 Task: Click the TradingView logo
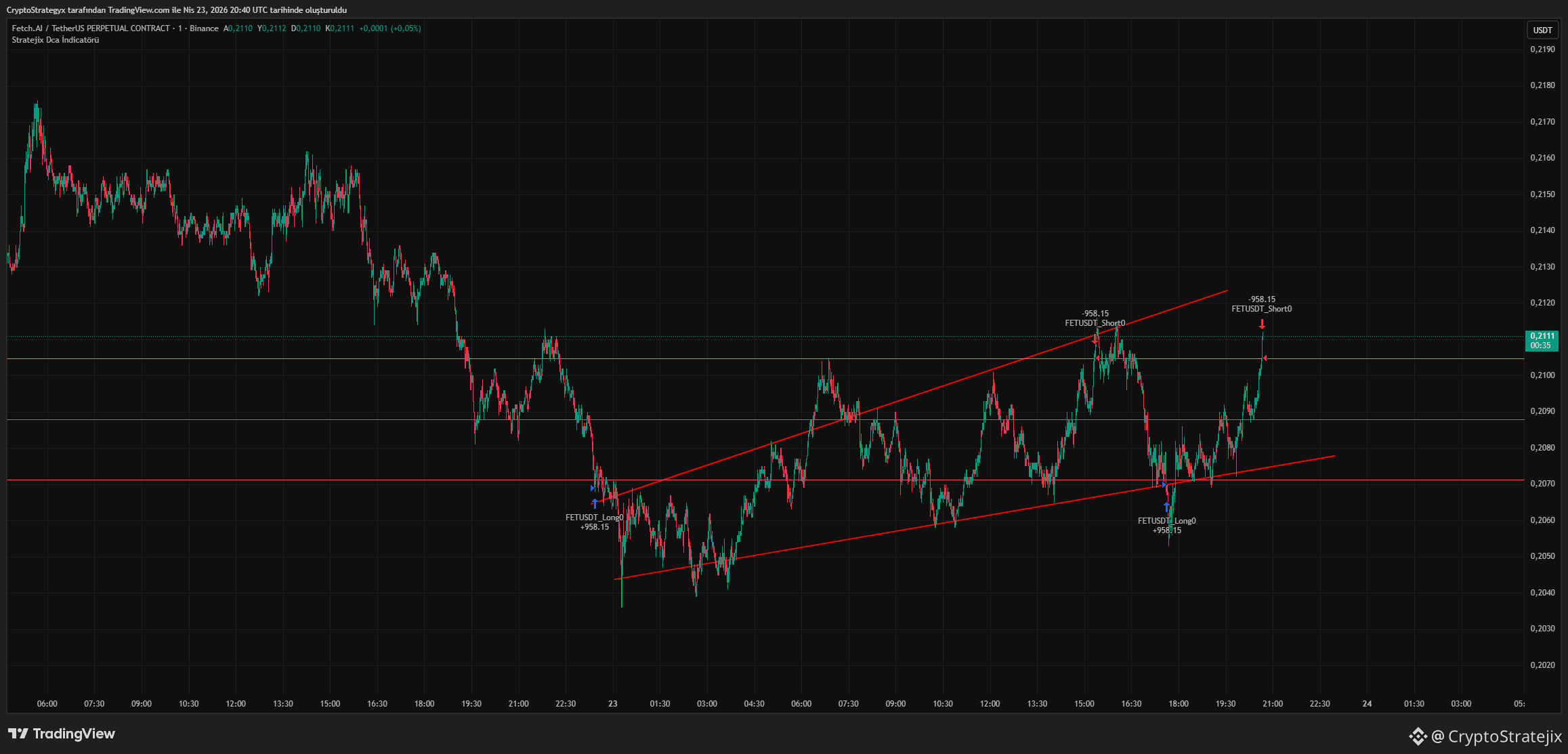(x=62, y=734)
